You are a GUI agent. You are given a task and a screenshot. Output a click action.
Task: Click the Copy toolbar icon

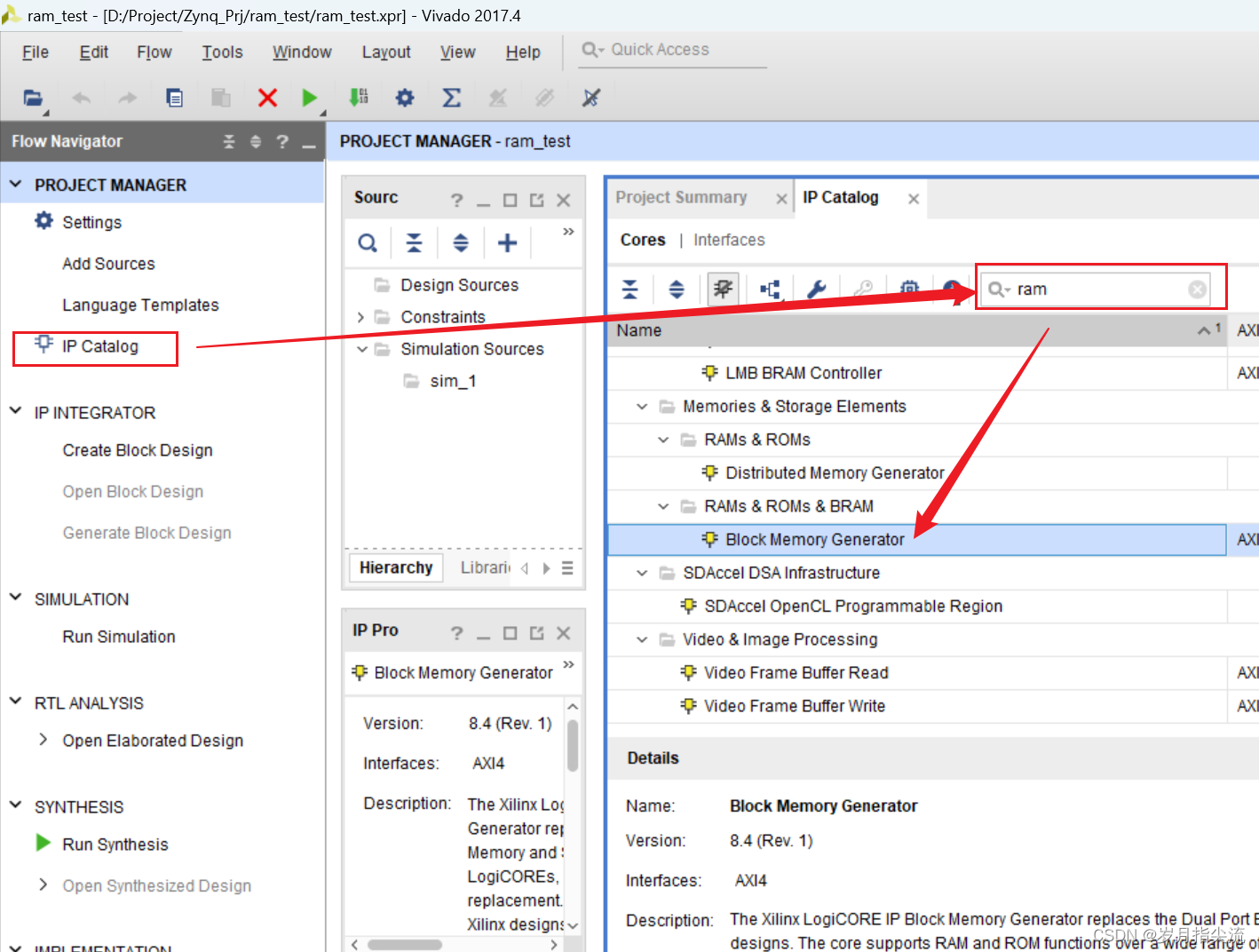[x=175, y=98]
